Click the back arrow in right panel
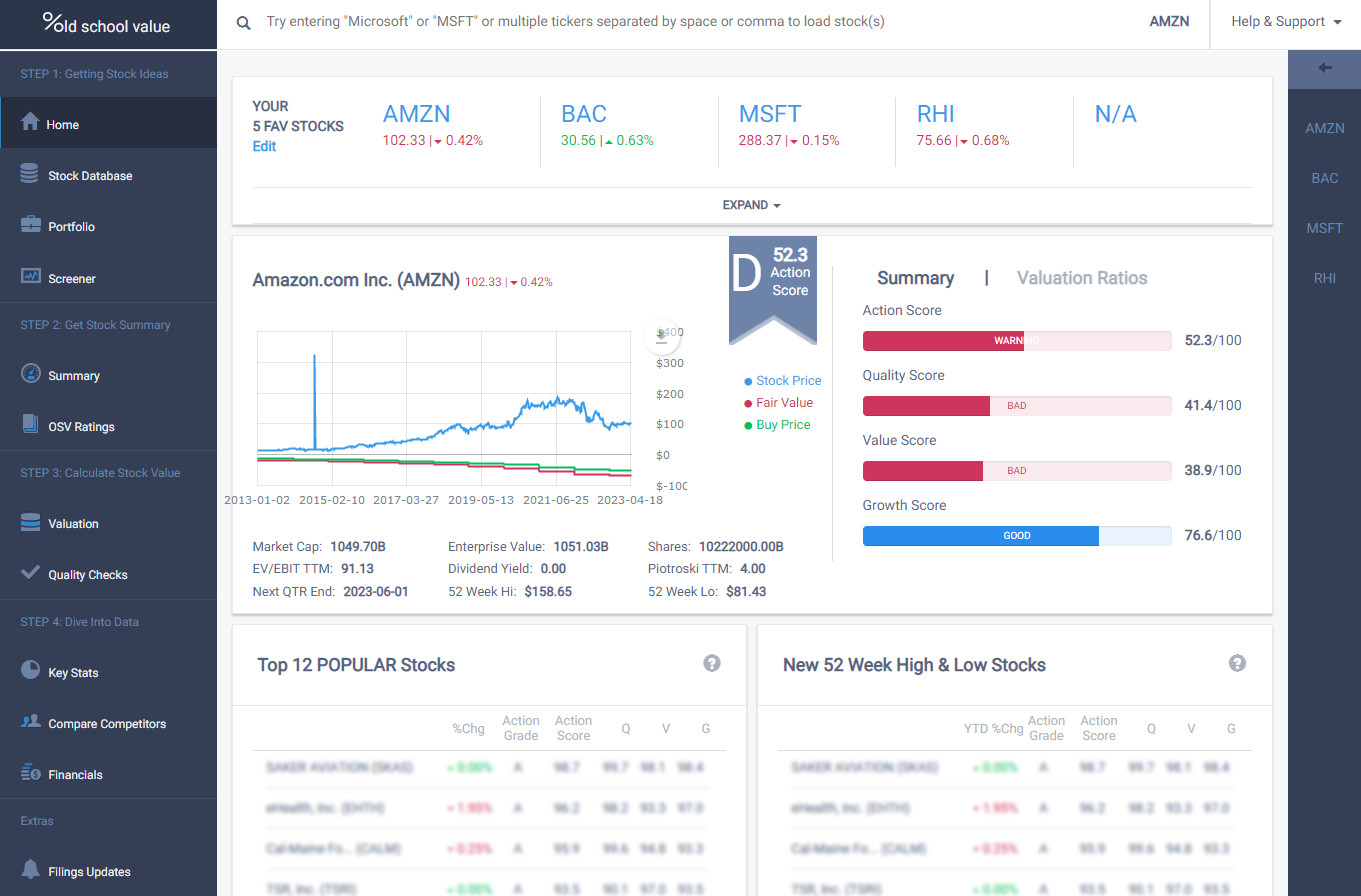This screenshot has width=1361, height=896. [x=1325, y=68]
